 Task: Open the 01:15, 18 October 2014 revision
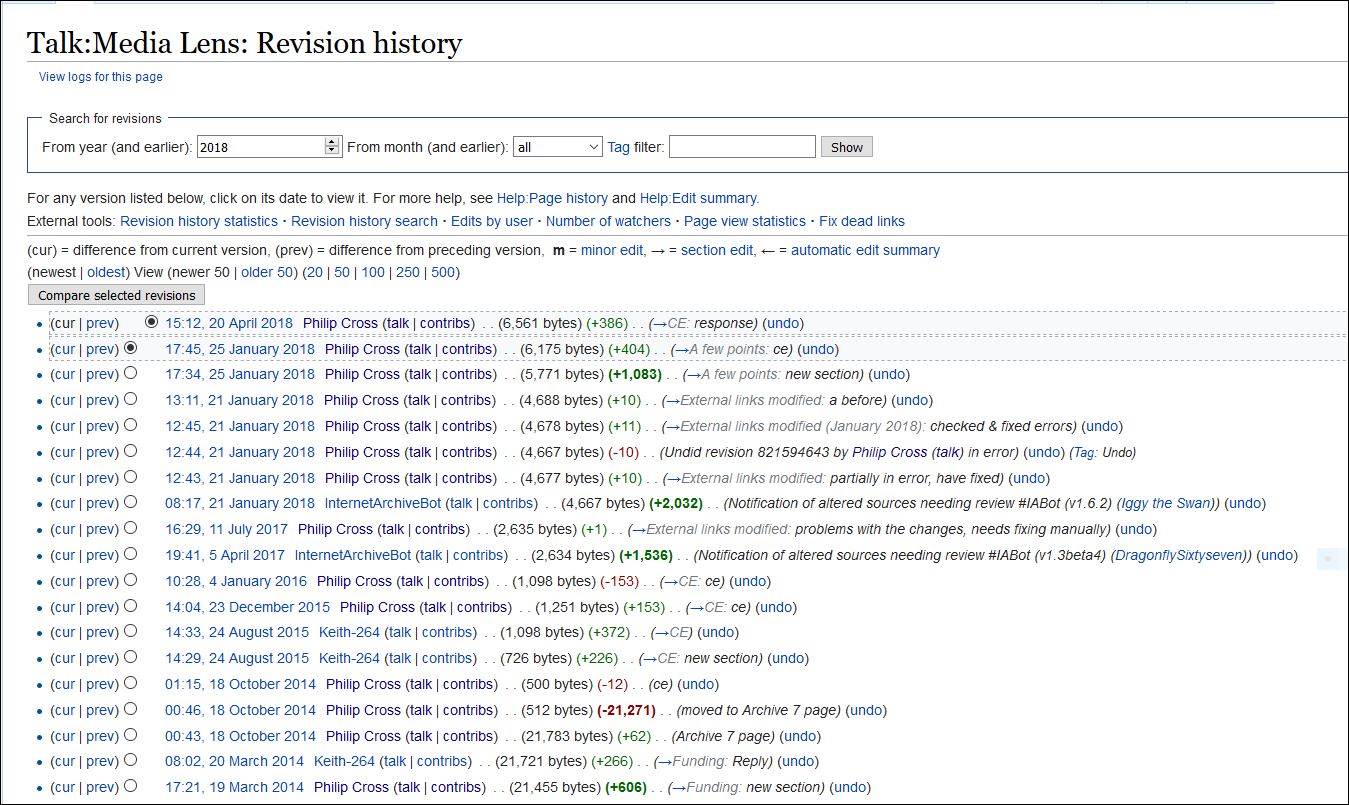[241, 684]
